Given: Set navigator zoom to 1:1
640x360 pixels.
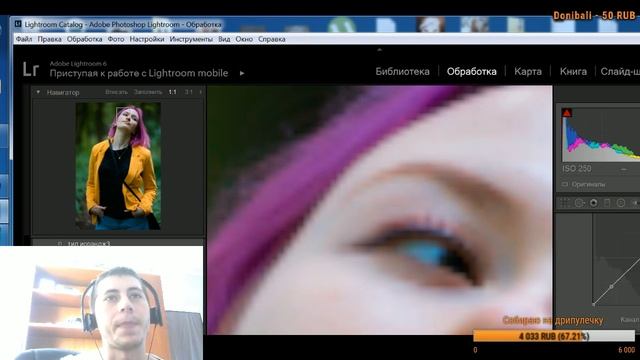Looking at the screenshot, I should pyautogui.click(x=173, y=92).
